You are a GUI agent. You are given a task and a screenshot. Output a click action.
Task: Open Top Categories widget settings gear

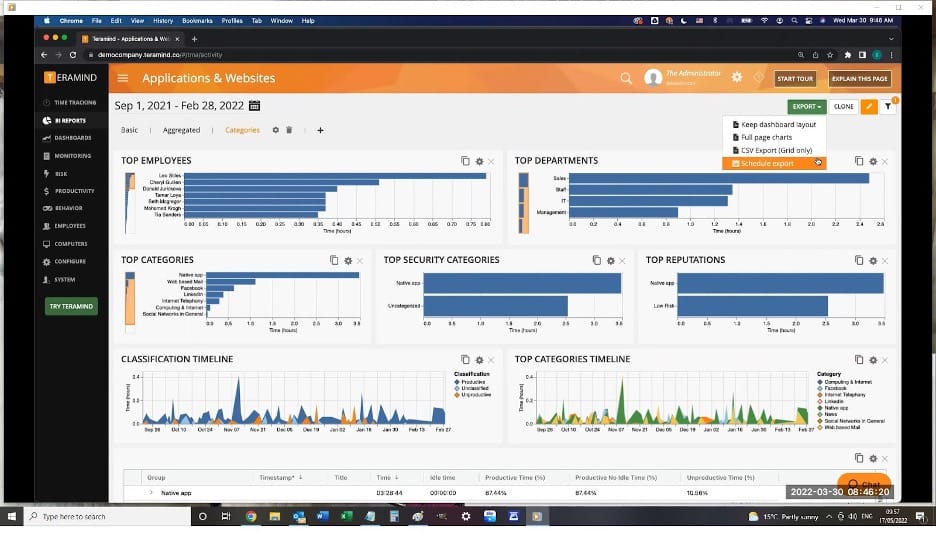point(348,260)
